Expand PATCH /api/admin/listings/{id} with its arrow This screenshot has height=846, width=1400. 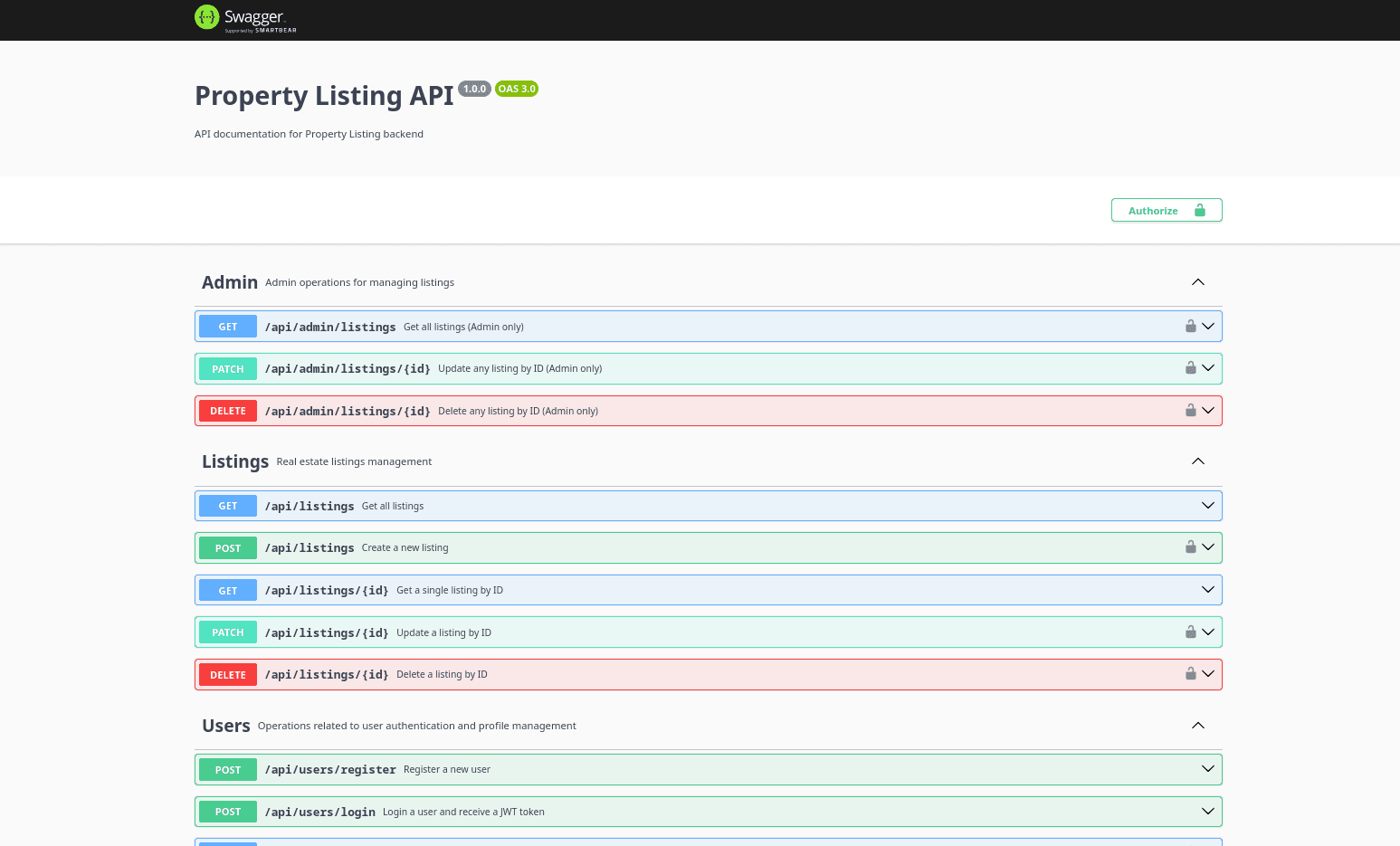1208,367
